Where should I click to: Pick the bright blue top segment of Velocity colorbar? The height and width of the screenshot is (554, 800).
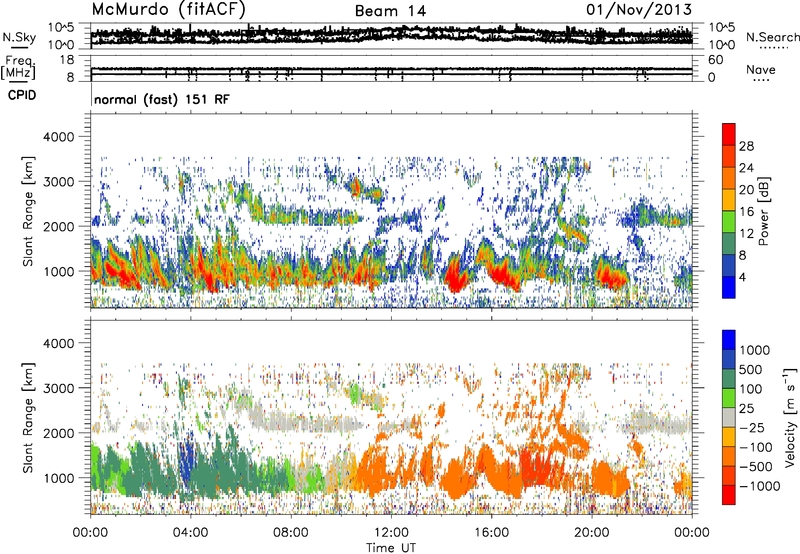[729, 340]
